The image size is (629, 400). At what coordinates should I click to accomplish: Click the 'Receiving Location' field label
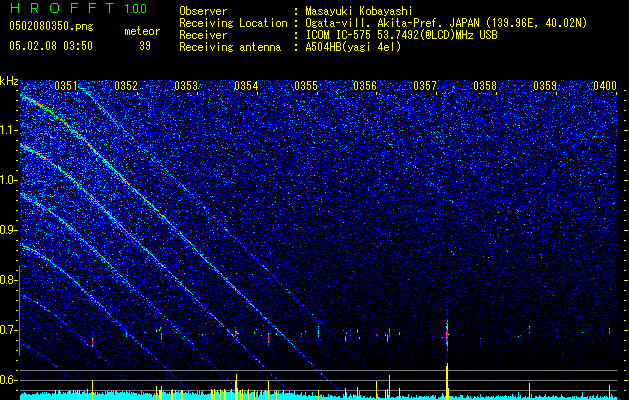coord(233,23)
